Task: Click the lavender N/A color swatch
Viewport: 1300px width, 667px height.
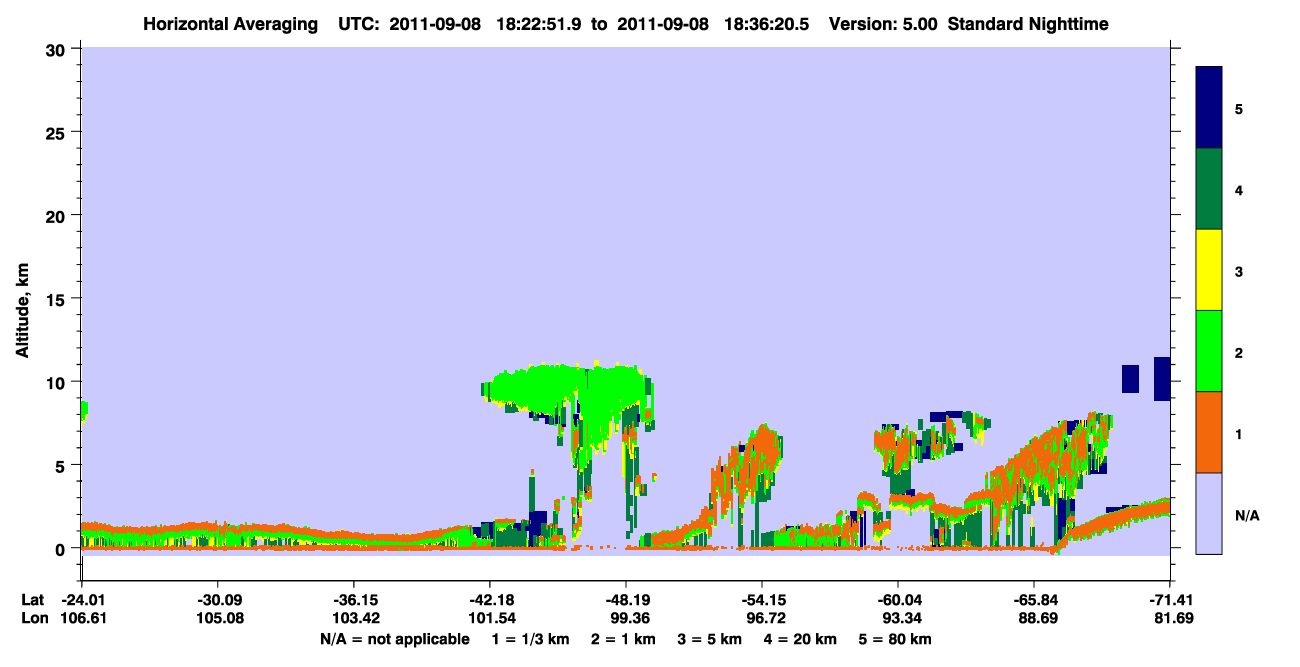Action: click(1209, 513)
